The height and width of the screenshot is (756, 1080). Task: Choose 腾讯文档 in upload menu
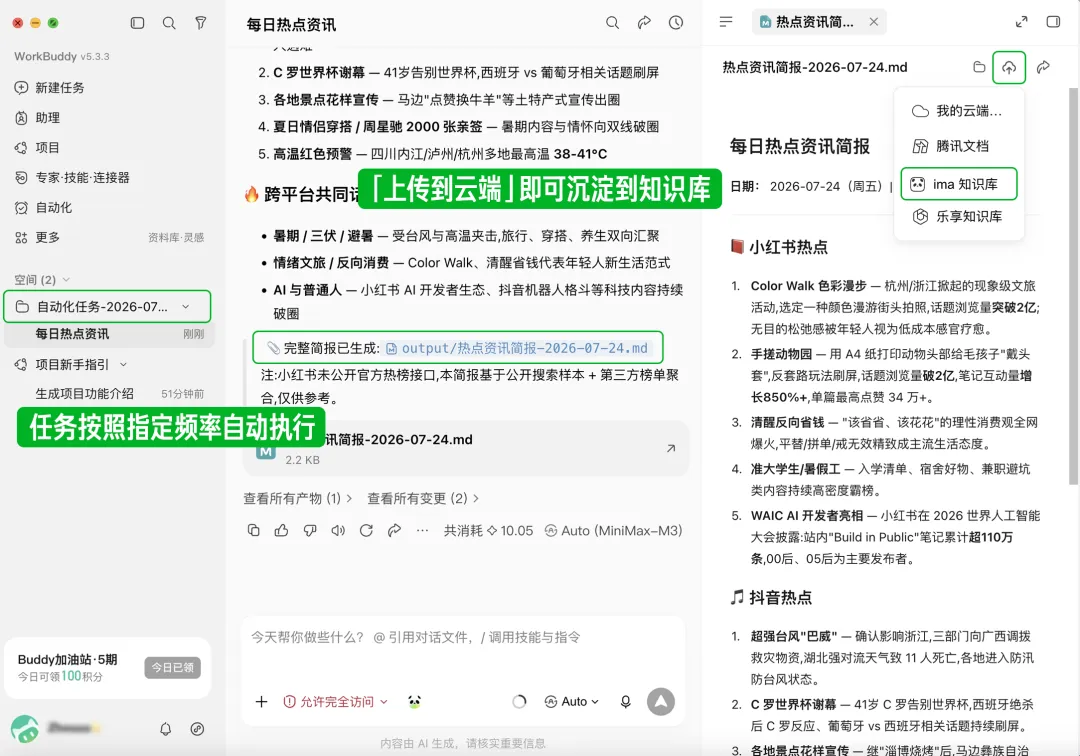[958, 146]
